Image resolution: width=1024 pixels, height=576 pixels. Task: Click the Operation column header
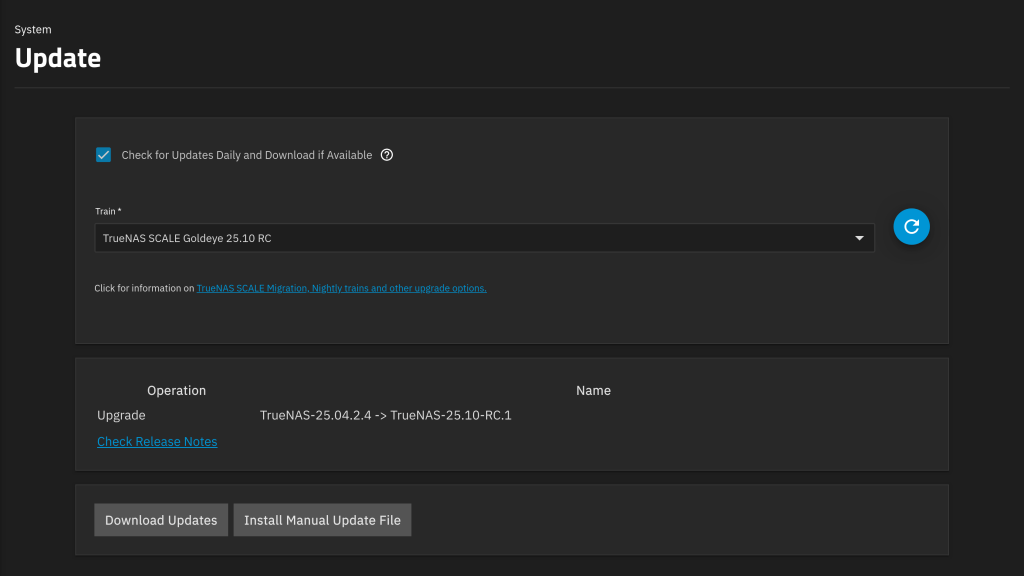(176, 390)
